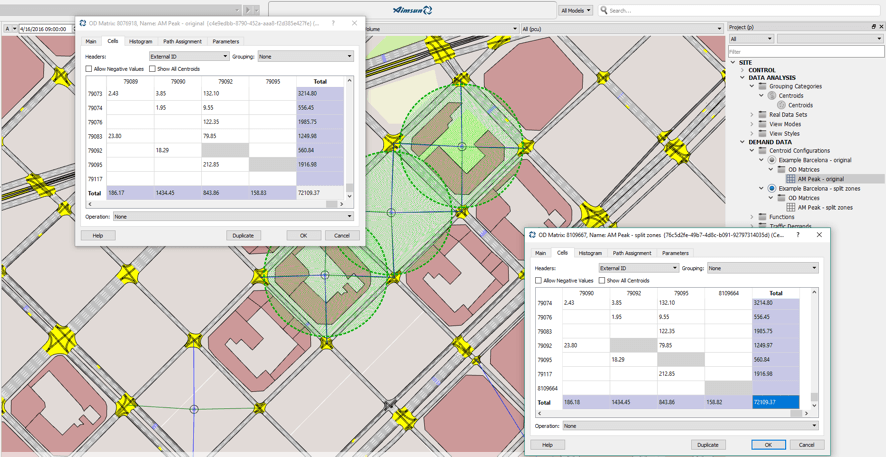
Task: Open Path Assignment tab in split zones dialog
Action: click(632, 253)
